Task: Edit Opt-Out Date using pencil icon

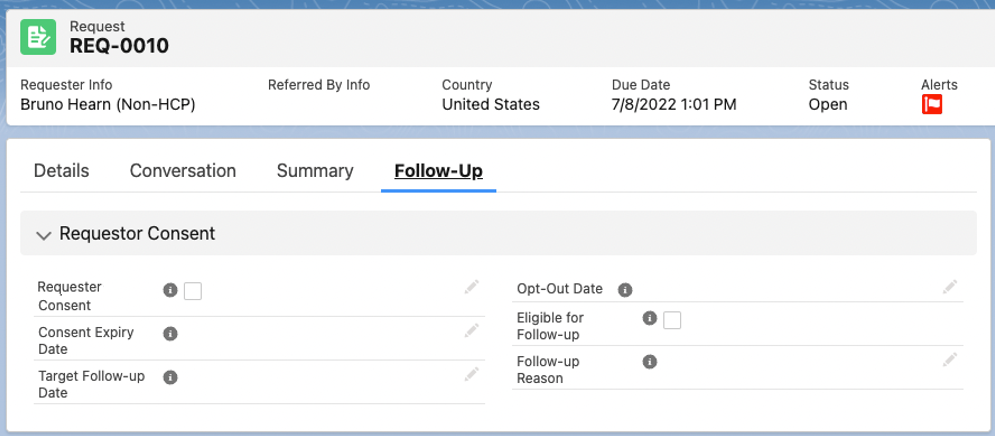Action: 950,288
